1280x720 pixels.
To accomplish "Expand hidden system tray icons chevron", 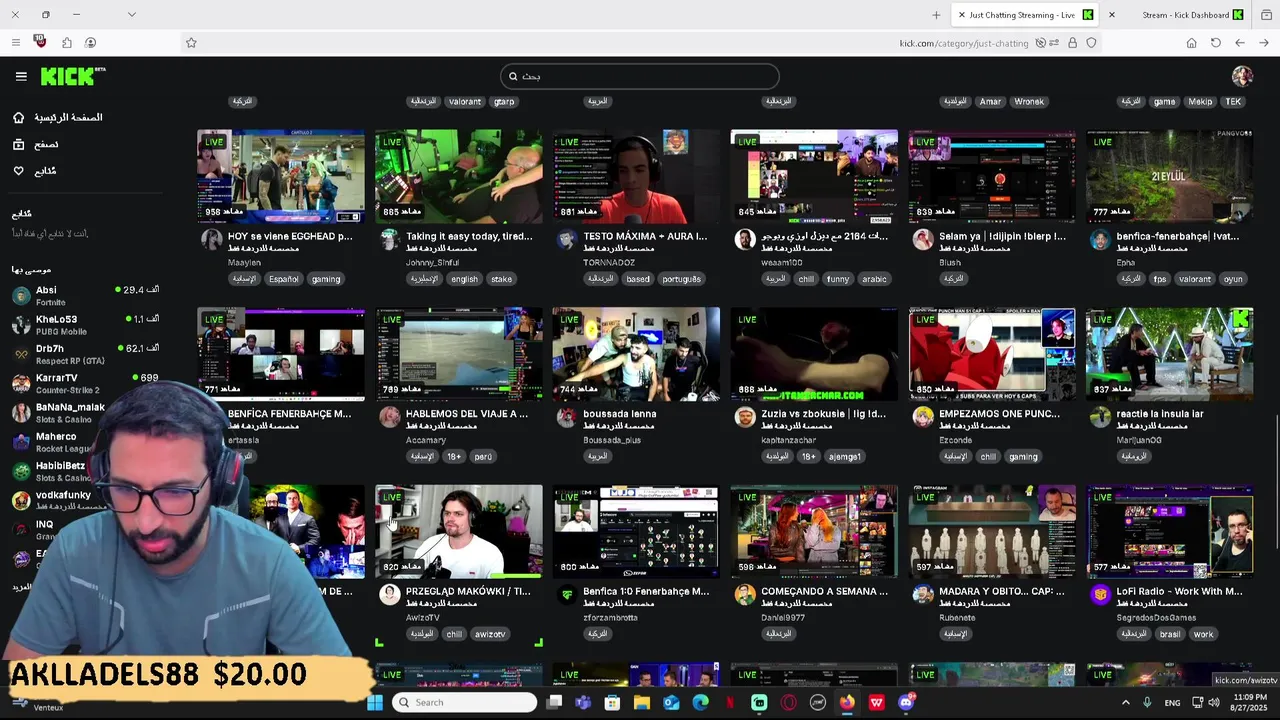I will coord(1125,703).
